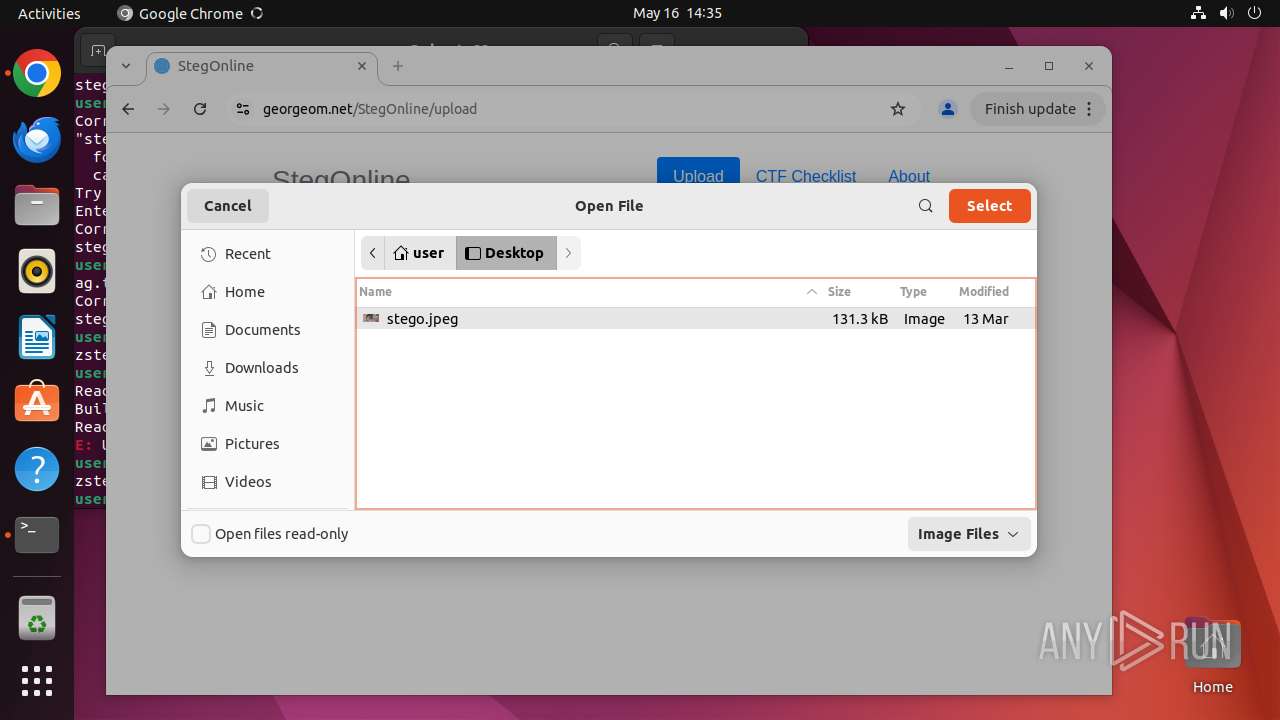Open site information icon in address bar
The height and width of the screenshot is (720, 1280).
click(x=243, y=109)
